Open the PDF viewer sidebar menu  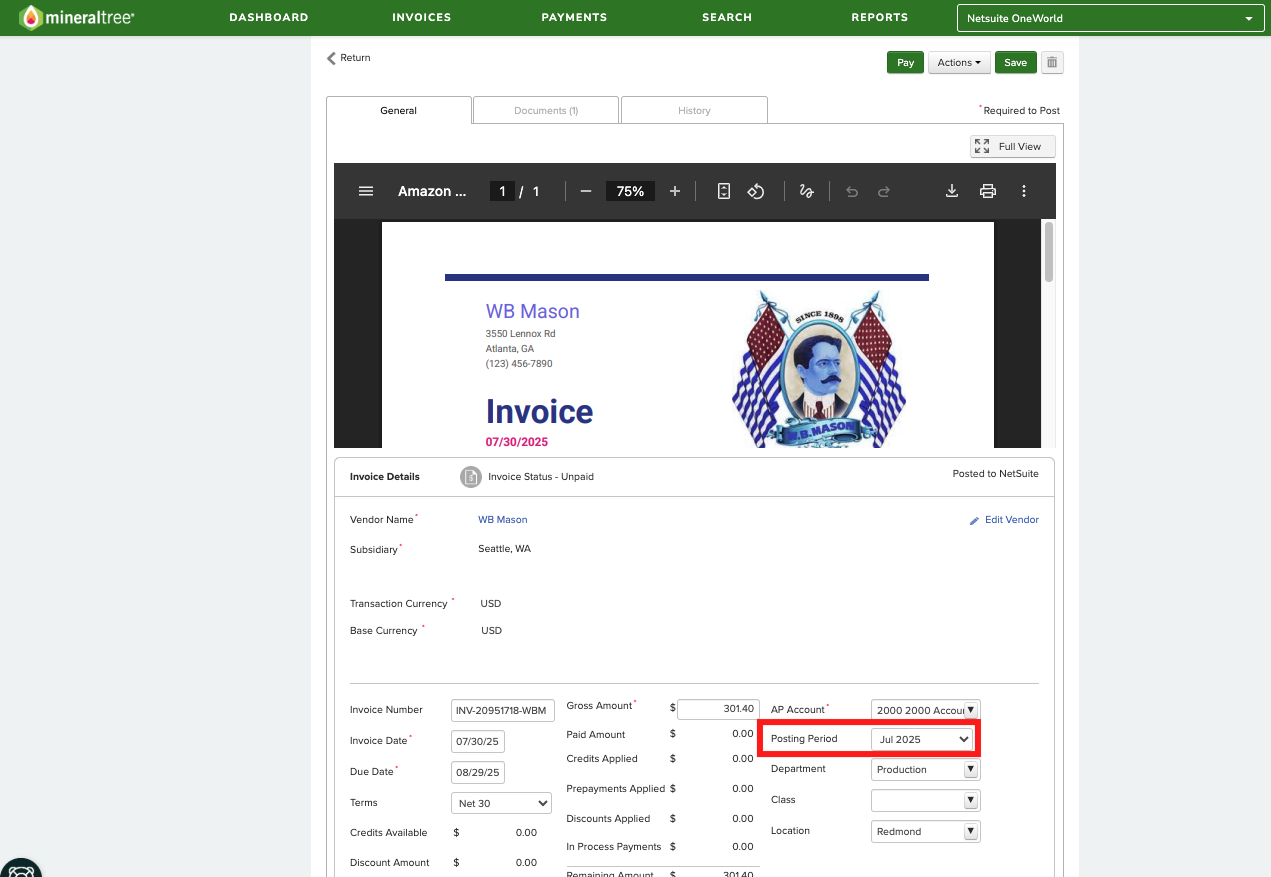366,191
